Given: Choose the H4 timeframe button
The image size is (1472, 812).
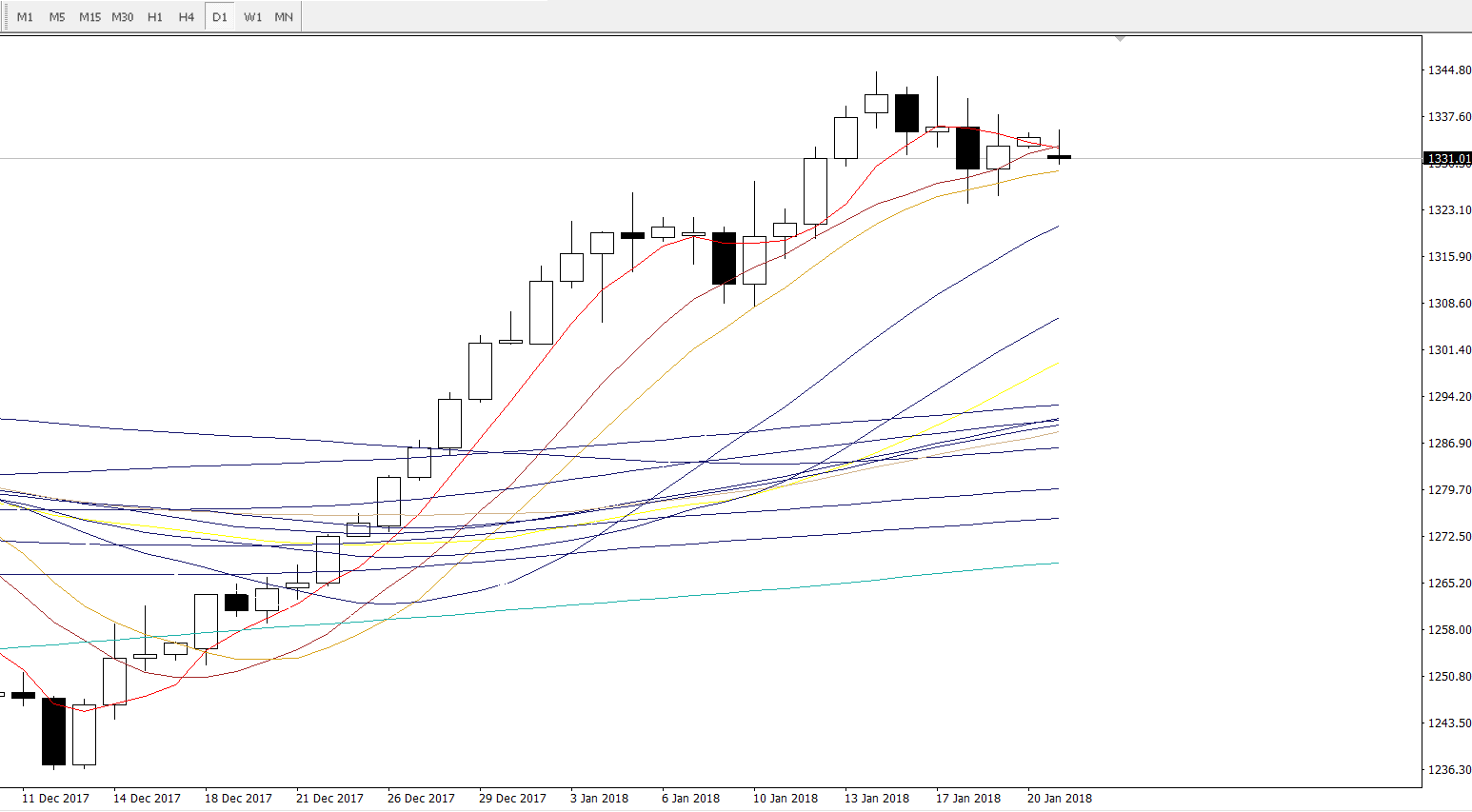Looking at the screenshot, I should point(187,17).
